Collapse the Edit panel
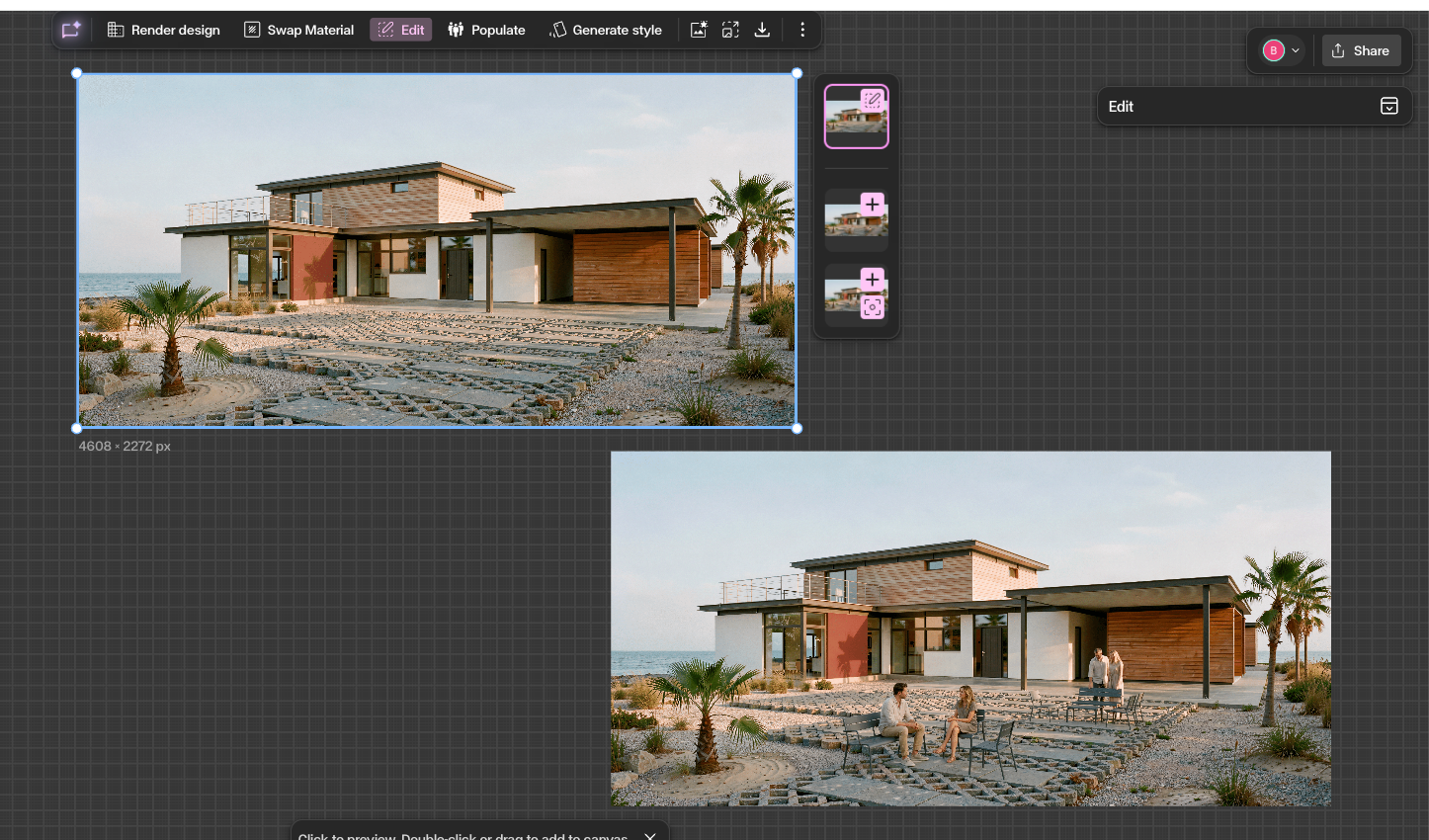This screenshot has width=1429, height=840. click(1388, 106)
